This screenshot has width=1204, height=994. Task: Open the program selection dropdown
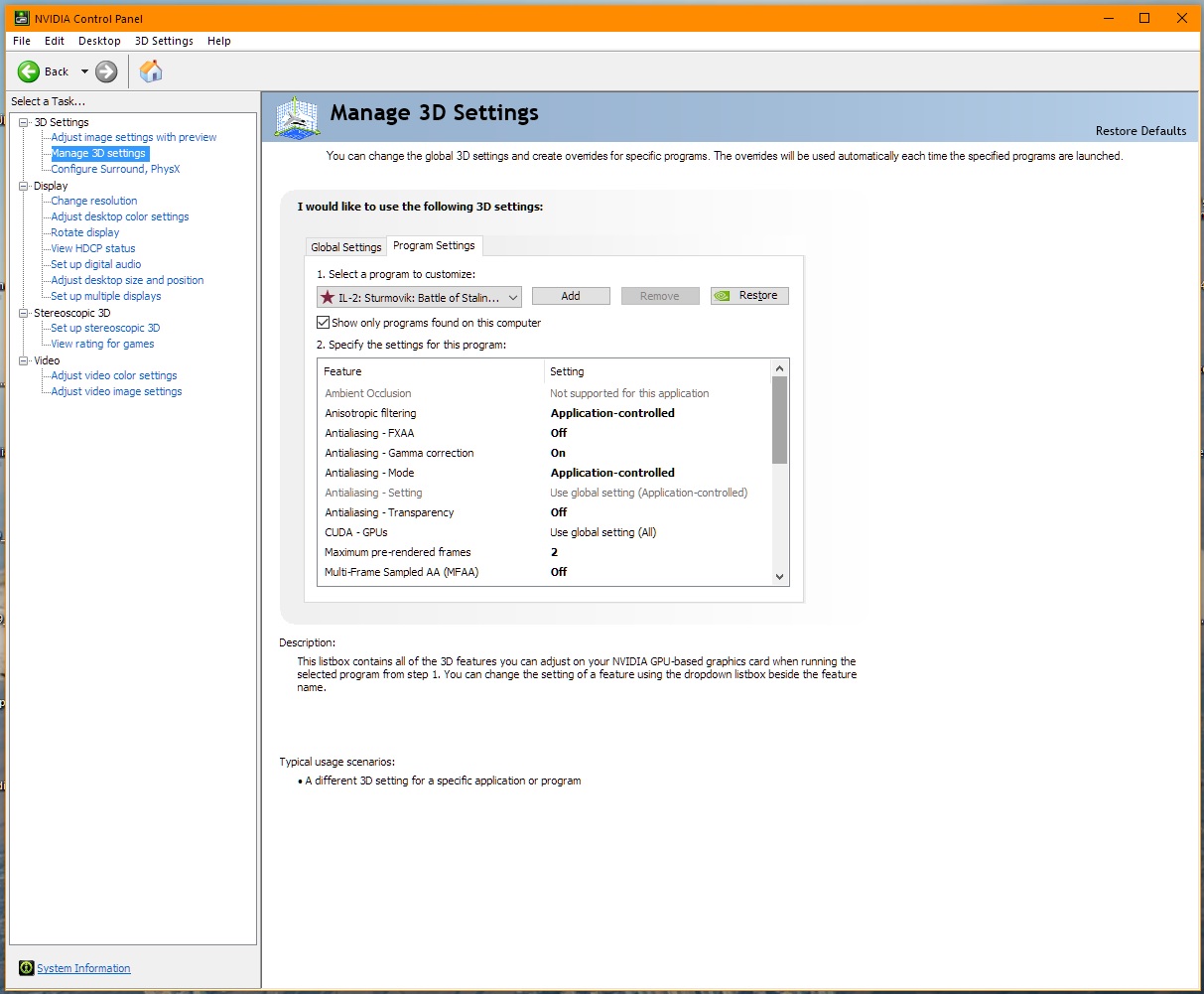tap(419, 297)
